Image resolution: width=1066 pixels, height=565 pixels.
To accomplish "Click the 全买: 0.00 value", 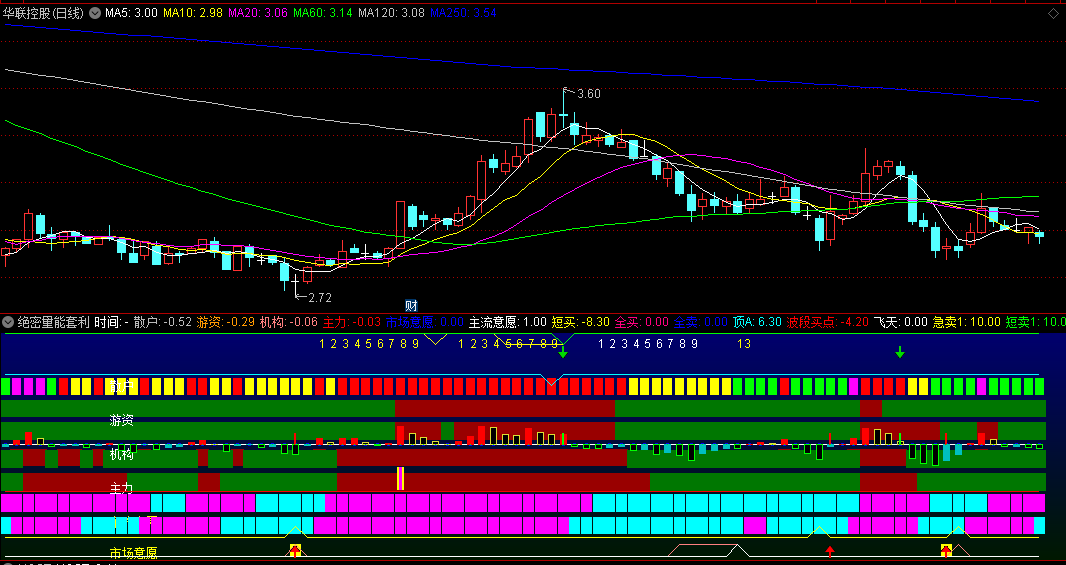I will click(x=642, y=322).
